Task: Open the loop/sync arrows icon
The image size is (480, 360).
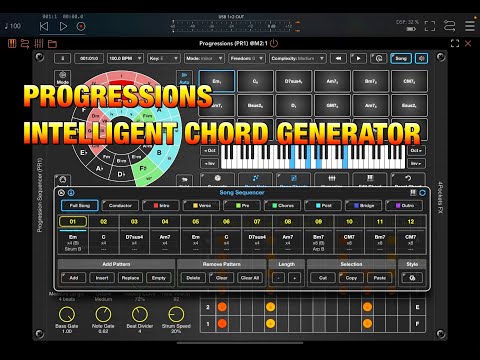Action: [x=449, y=26]
